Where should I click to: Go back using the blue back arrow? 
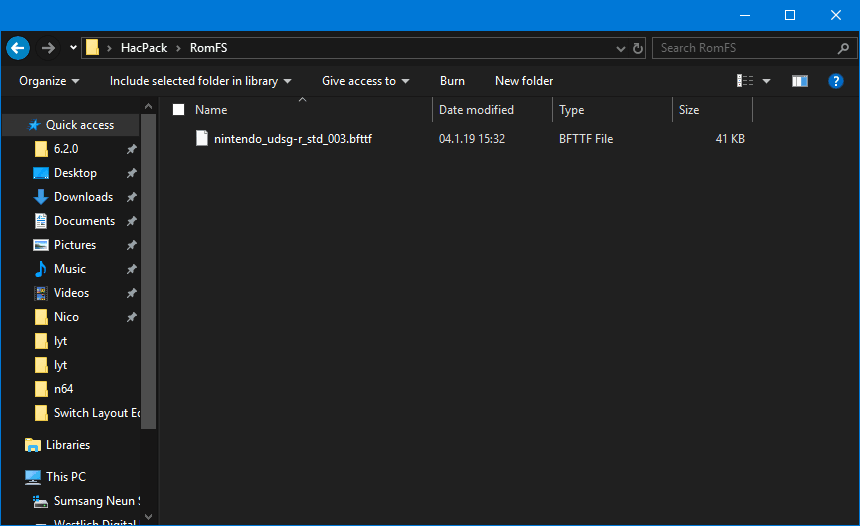18,48
